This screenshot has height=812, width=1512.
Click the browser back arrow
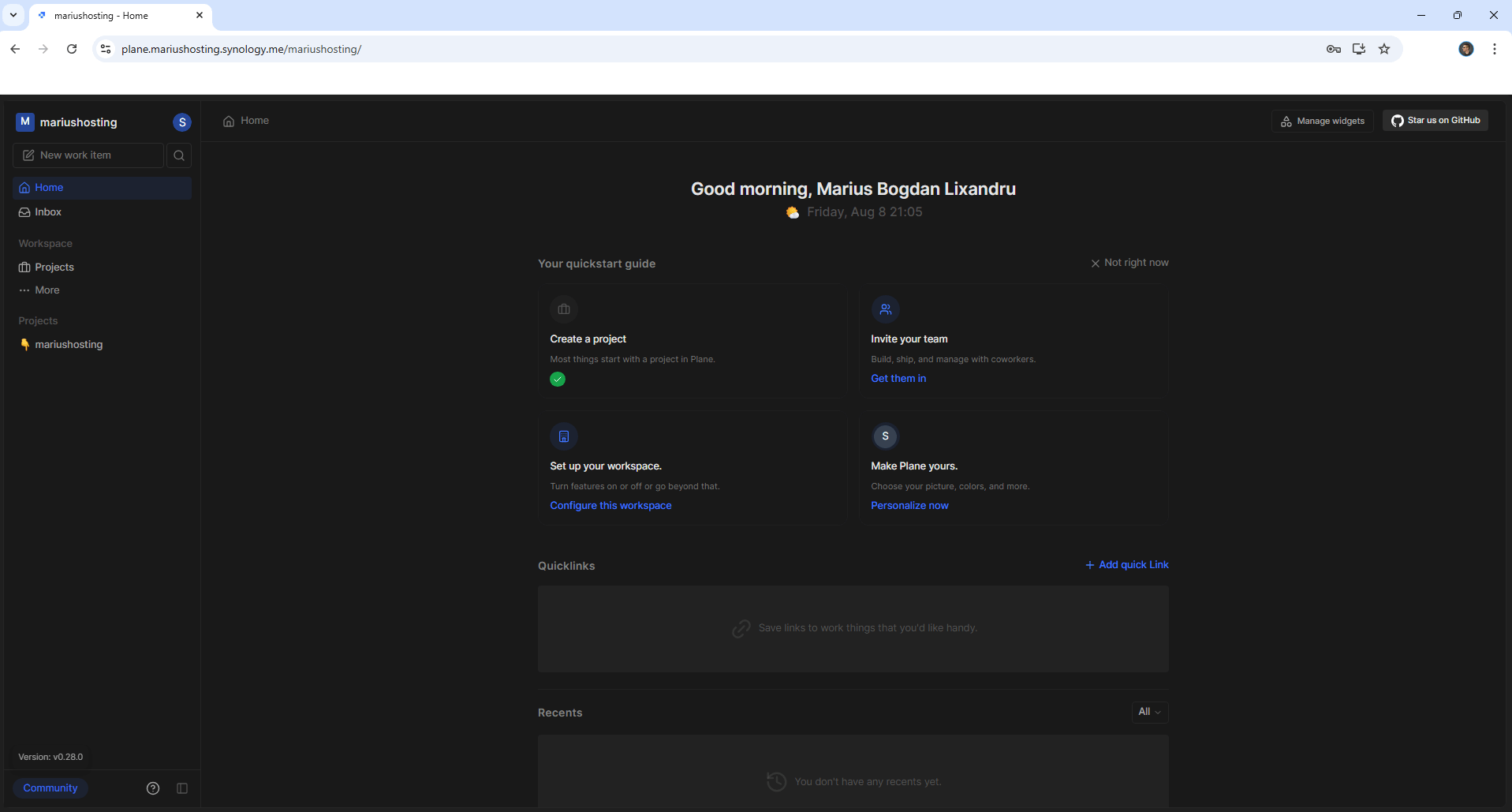pyautogui.click(x=15, y=49)
